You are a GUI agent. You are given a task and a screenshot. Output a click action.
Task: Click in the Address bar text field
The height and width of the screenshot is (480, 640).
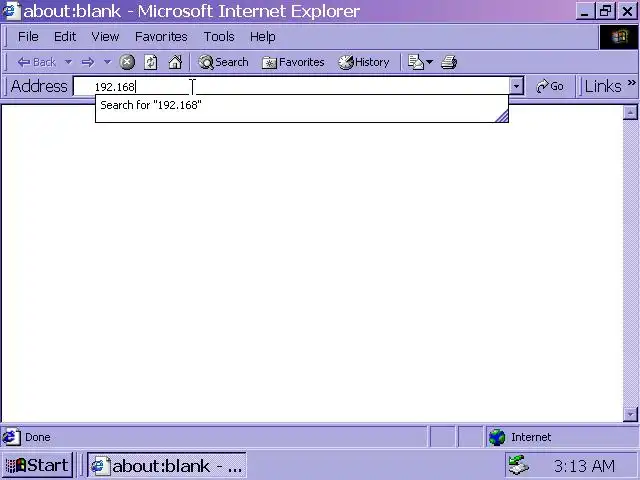[x=291, y=87]
